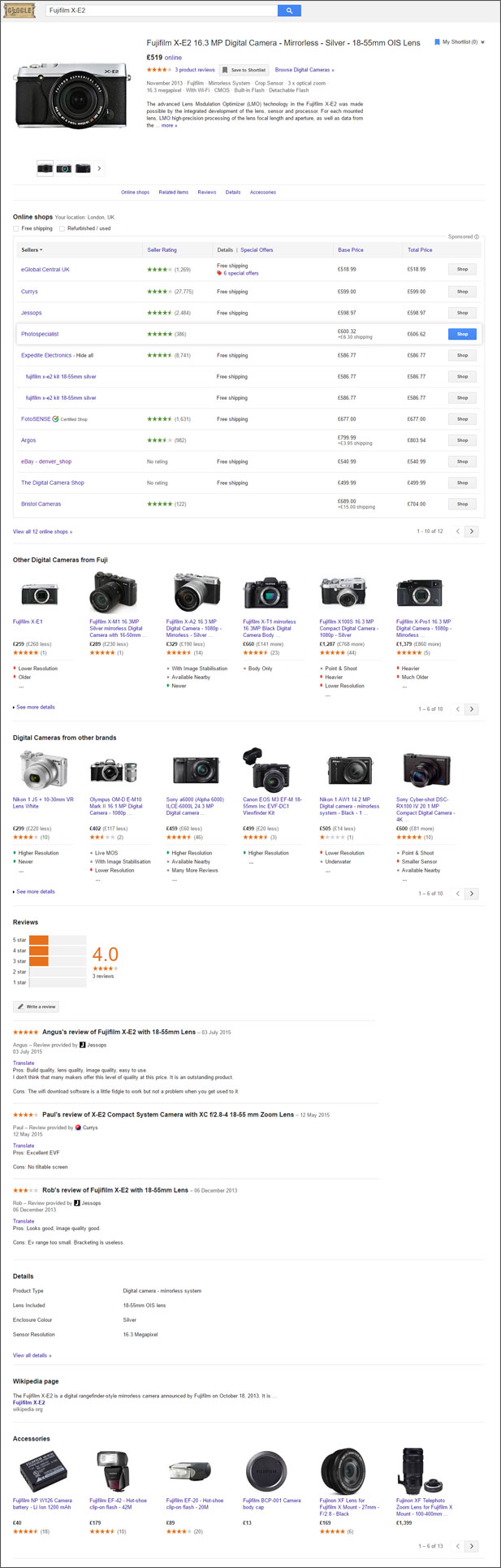Expand the My Shortlist chevron

click(483, 42)
